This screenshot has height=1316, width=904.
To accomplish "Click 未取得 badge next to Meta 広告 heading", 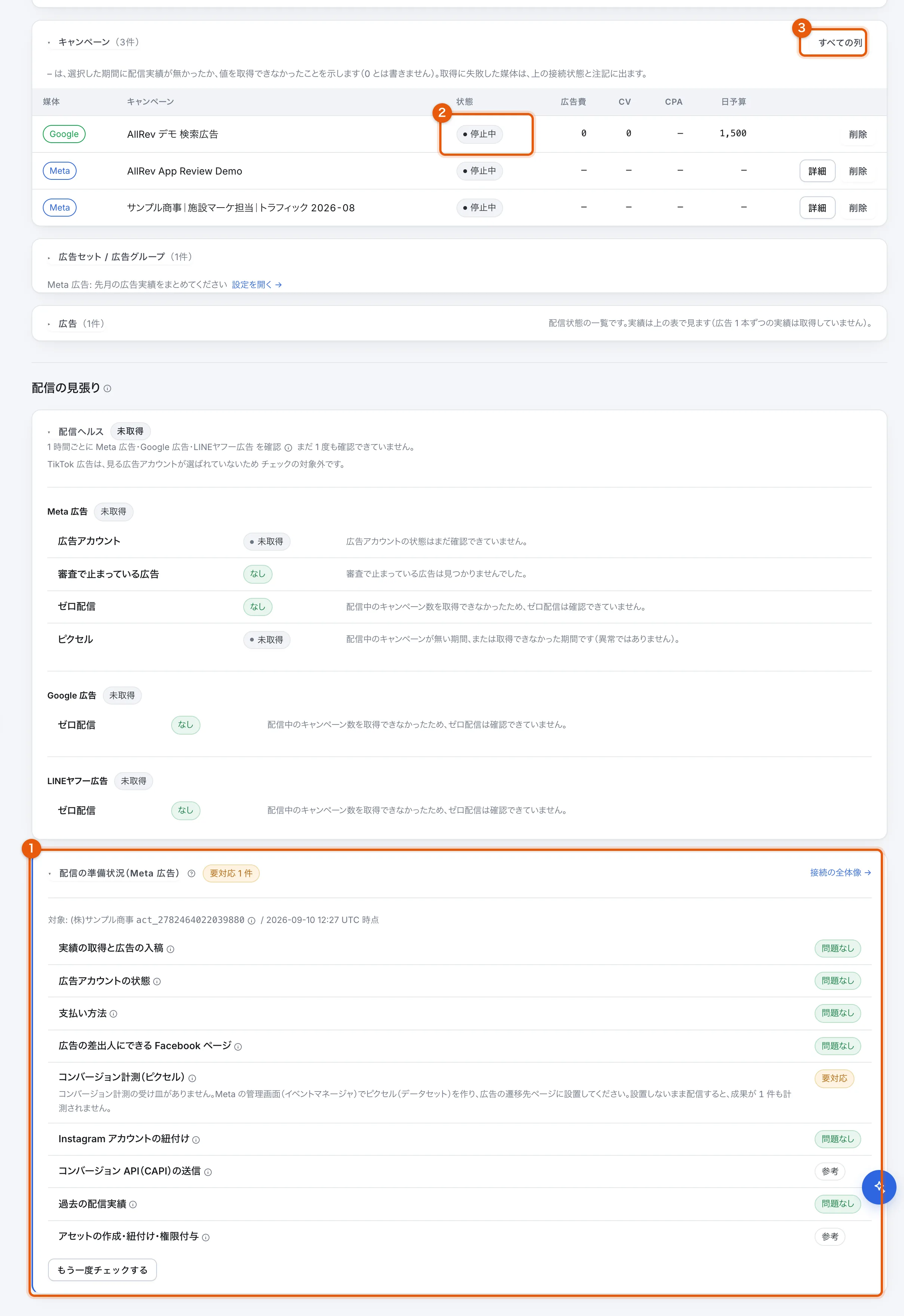I will (113, 511).
